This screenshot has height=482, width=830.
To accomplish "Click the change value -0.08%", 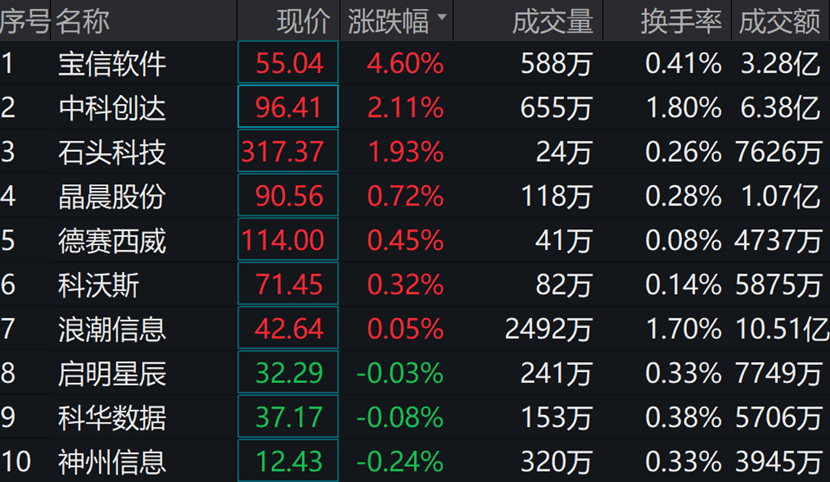I will tap(400, 417).
